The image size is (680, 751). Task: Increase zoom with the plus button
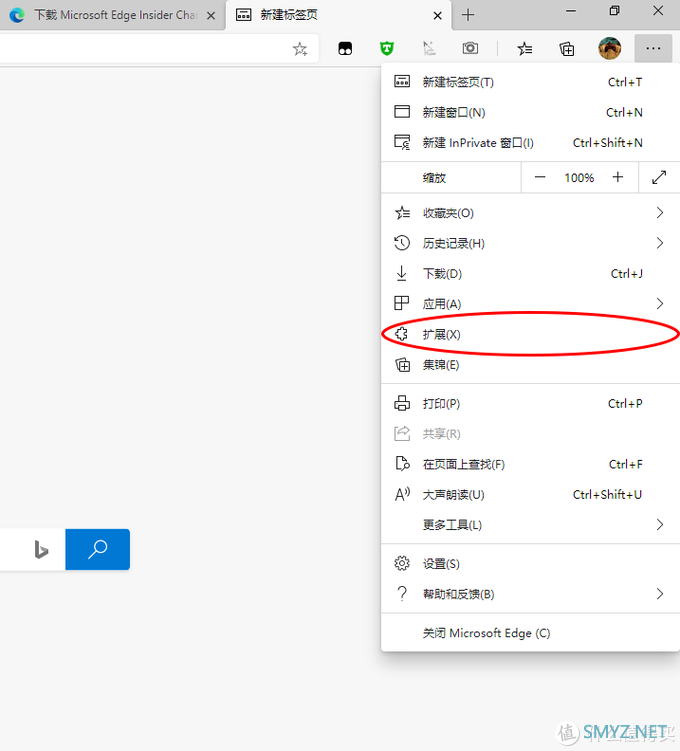coord(618,178)
